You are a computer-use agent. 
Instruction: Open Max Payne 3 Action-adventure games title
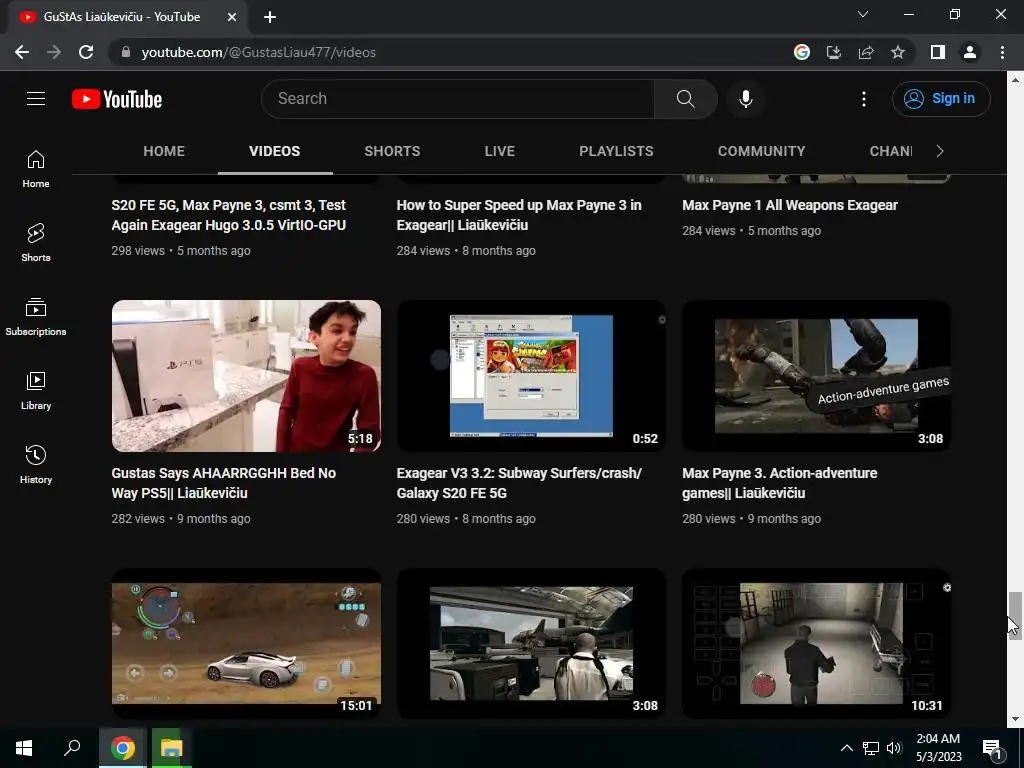pos(780,483)
